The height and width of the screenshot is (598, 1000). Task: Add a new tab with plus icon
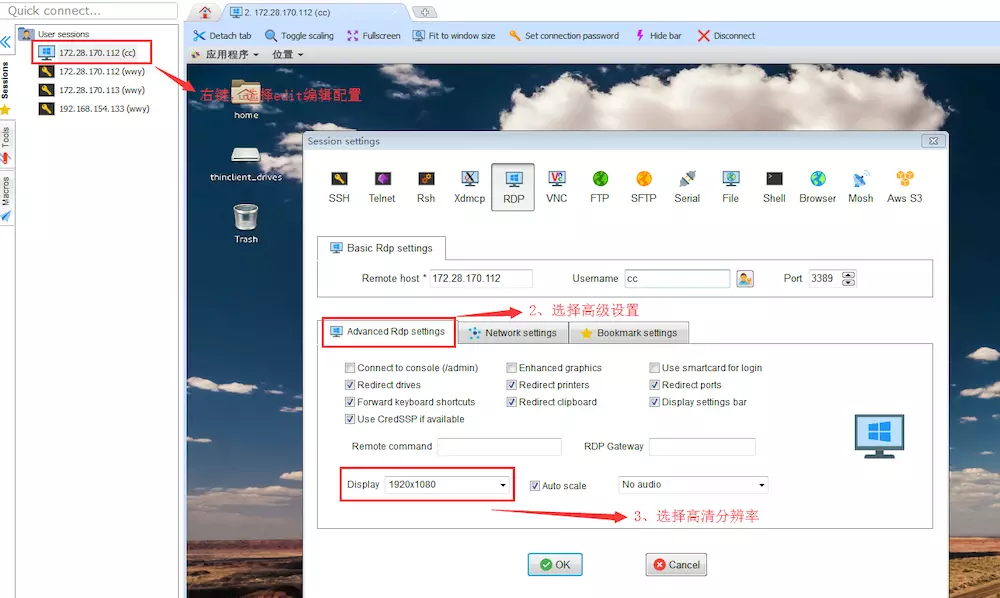click(425, 12)
